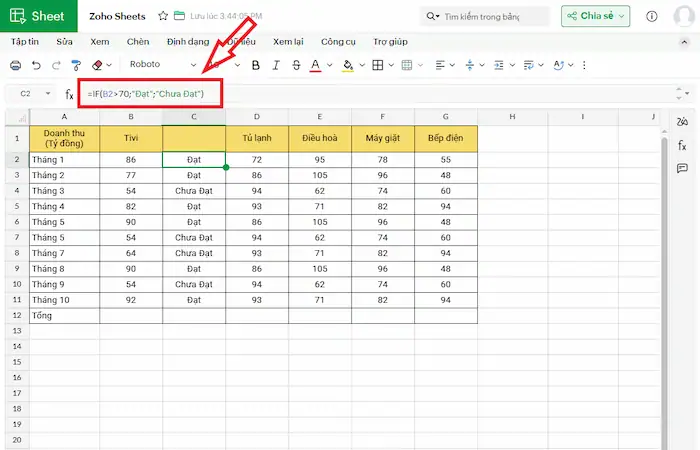Expand the clear formatting dropdown arrow
The image size is (700, 450).
click(x=109, y=65)
